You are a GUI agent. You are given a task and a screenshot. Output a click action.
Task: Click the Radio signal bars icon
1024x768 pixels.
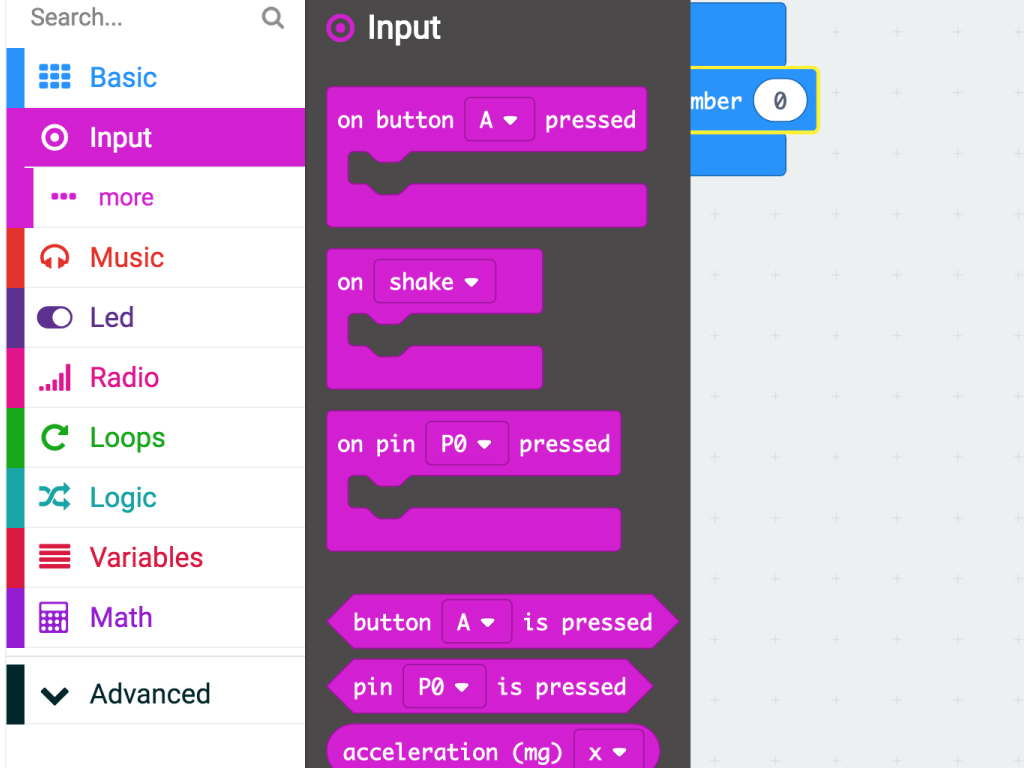[x=55, y=377]
